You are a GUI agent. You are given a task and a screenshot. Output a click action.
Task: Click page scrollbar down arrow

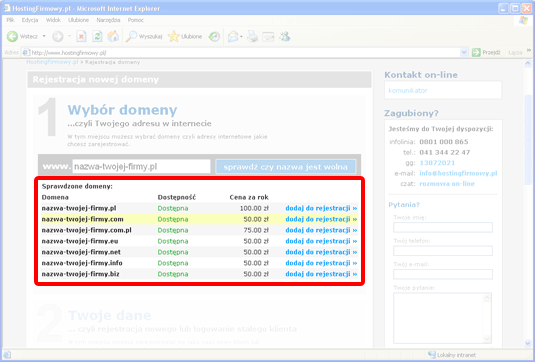pos(528,343)
